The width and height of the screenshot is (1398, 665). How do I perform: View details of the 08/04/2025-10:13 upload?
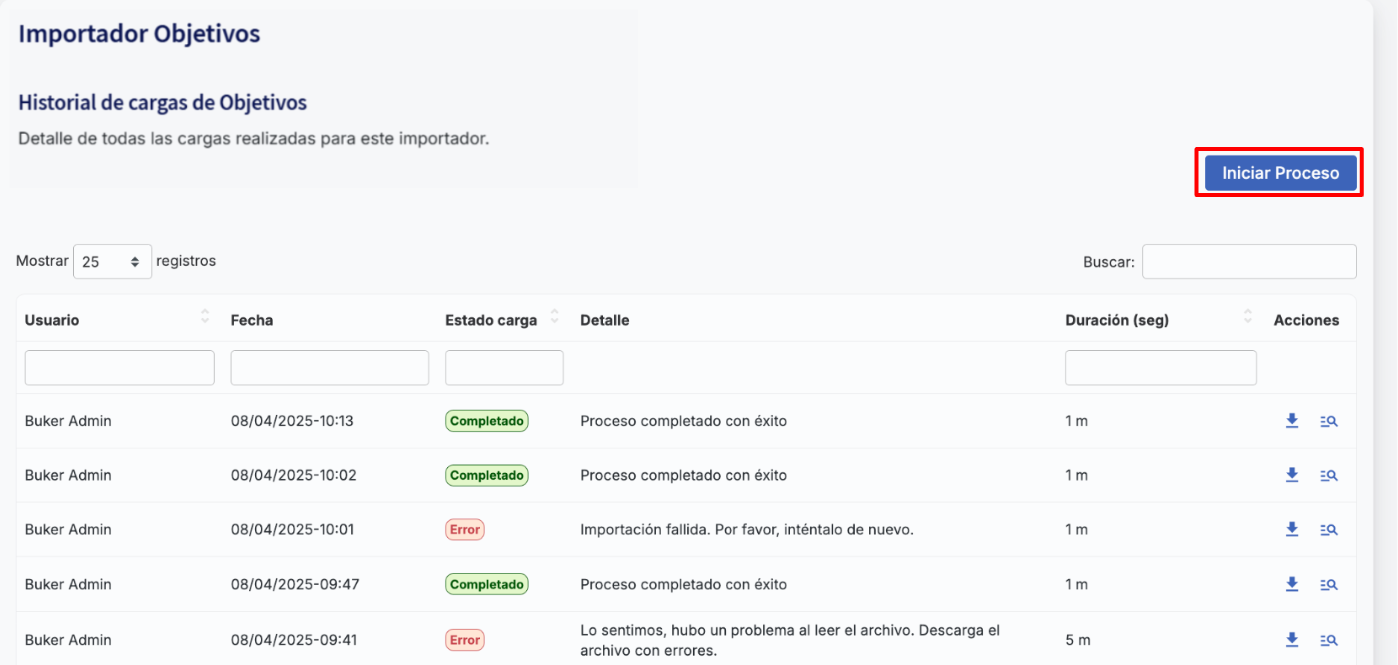pyautogui.click(x=1329, y=422)
